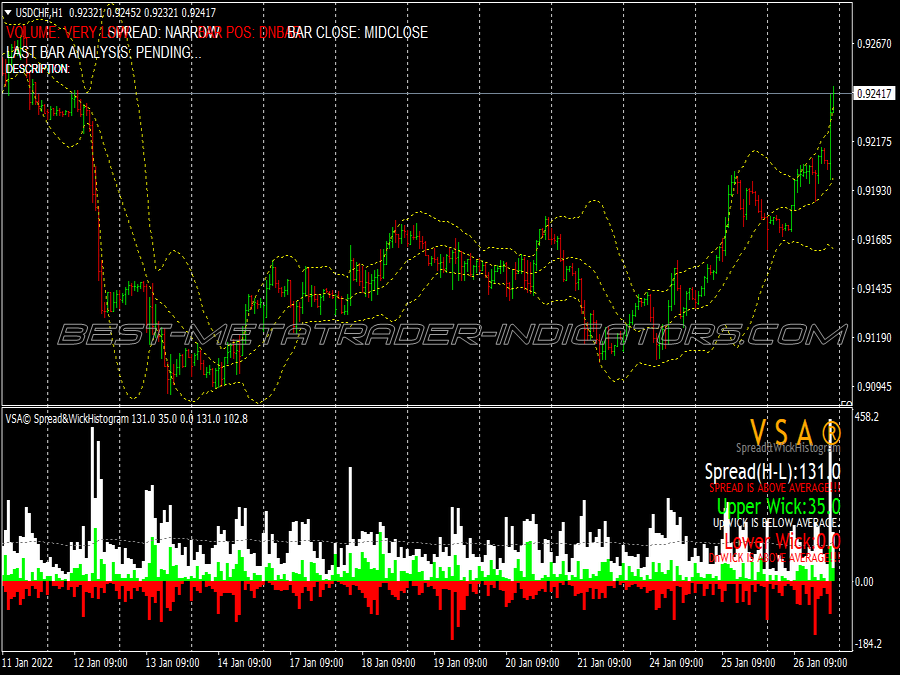
Task: Click the 0.91930 price scale label
Action: (874, 191)
